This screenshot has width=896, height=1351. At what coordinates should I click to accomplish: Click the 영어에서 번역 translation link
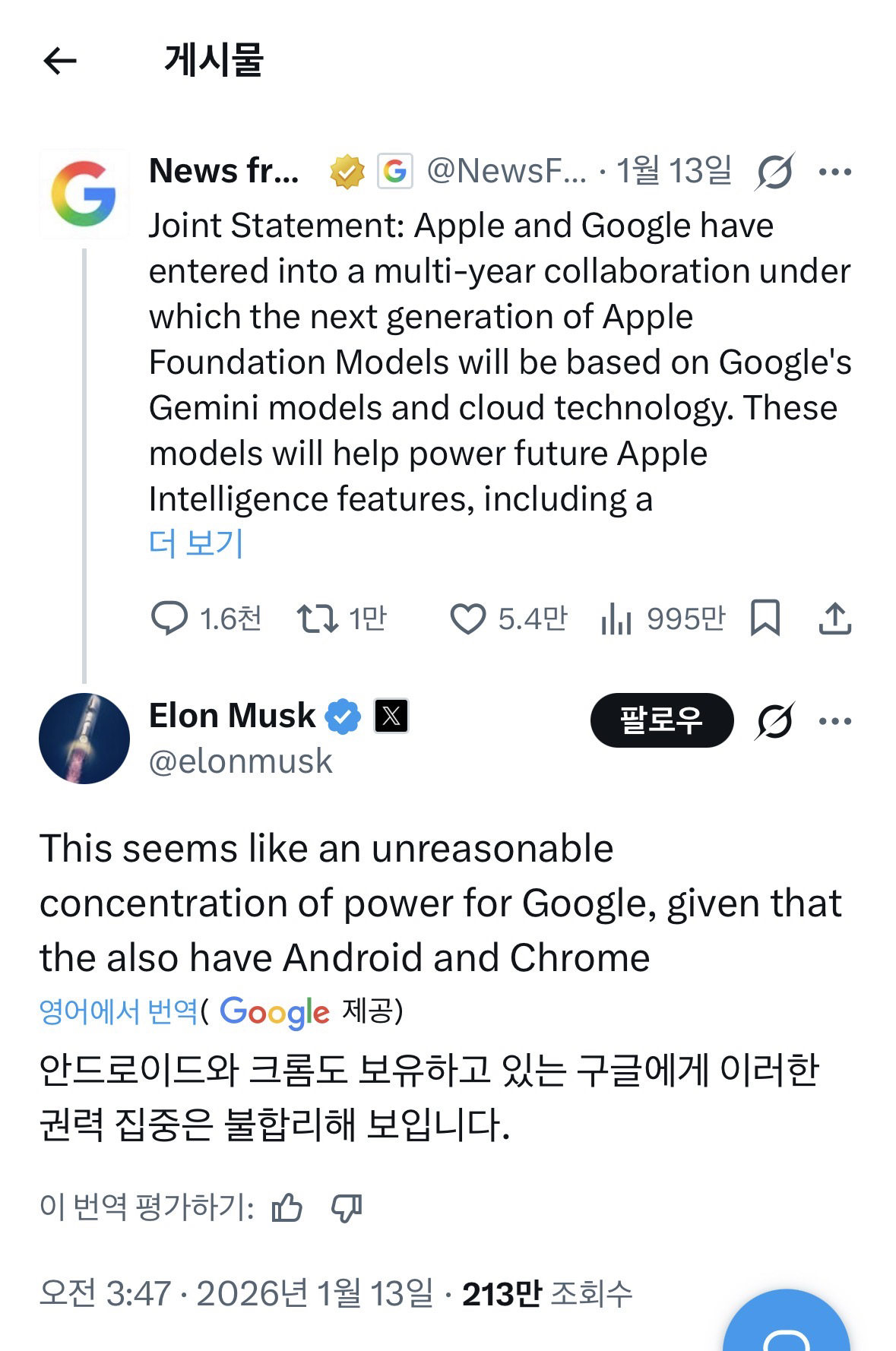pyautogui.click(x=119, y=1011)
